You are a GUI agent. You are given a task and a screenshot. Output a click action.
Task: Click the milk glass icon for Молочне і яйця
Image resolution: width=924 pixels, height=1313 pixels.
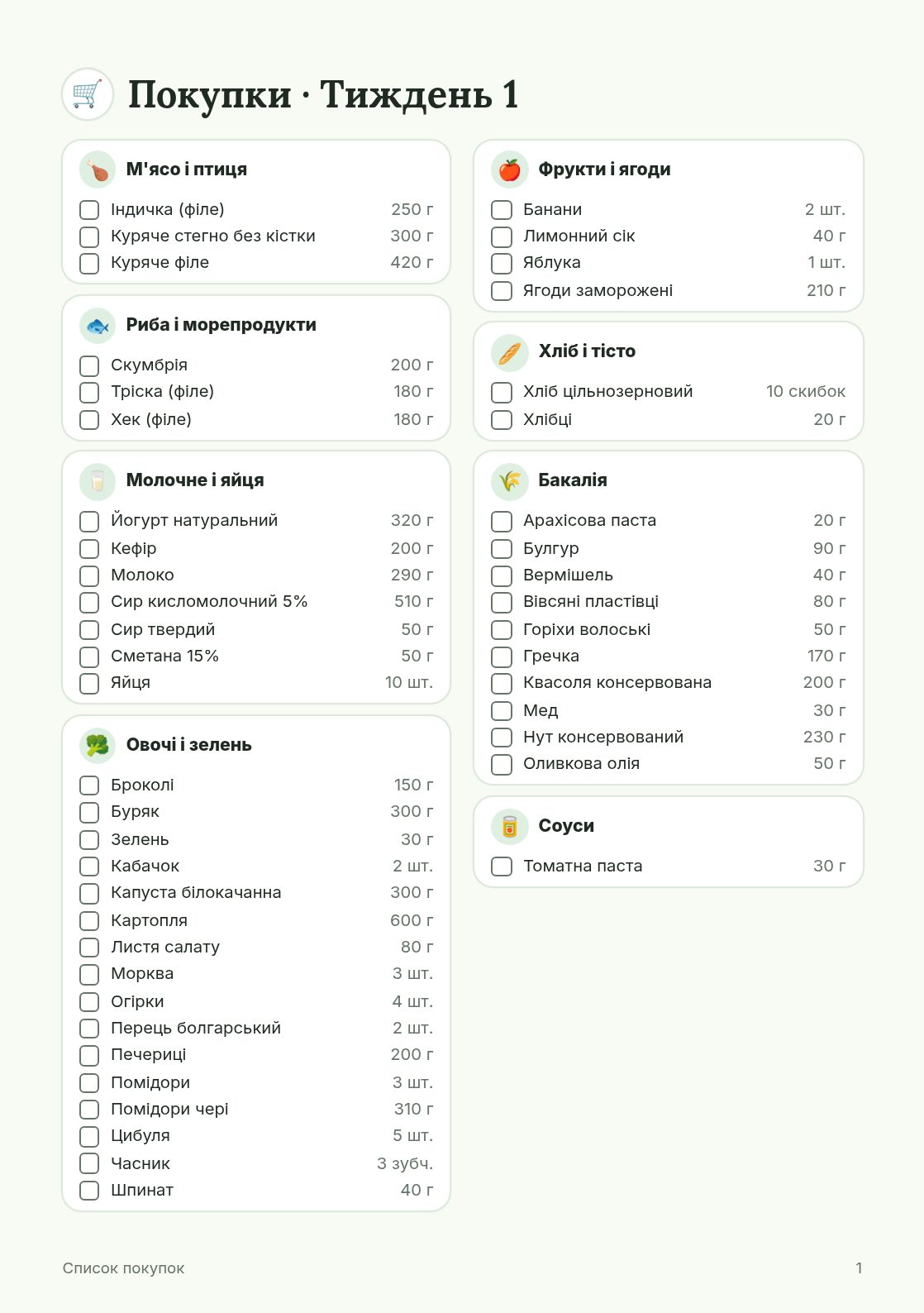[x=98, y=480]
